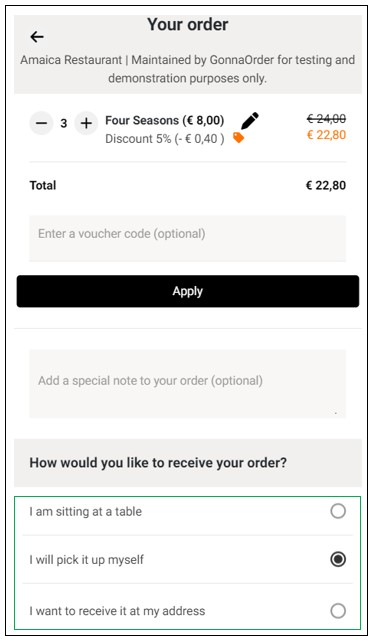Select the quantity number 3
373x640 pixels.
point(64,123)
